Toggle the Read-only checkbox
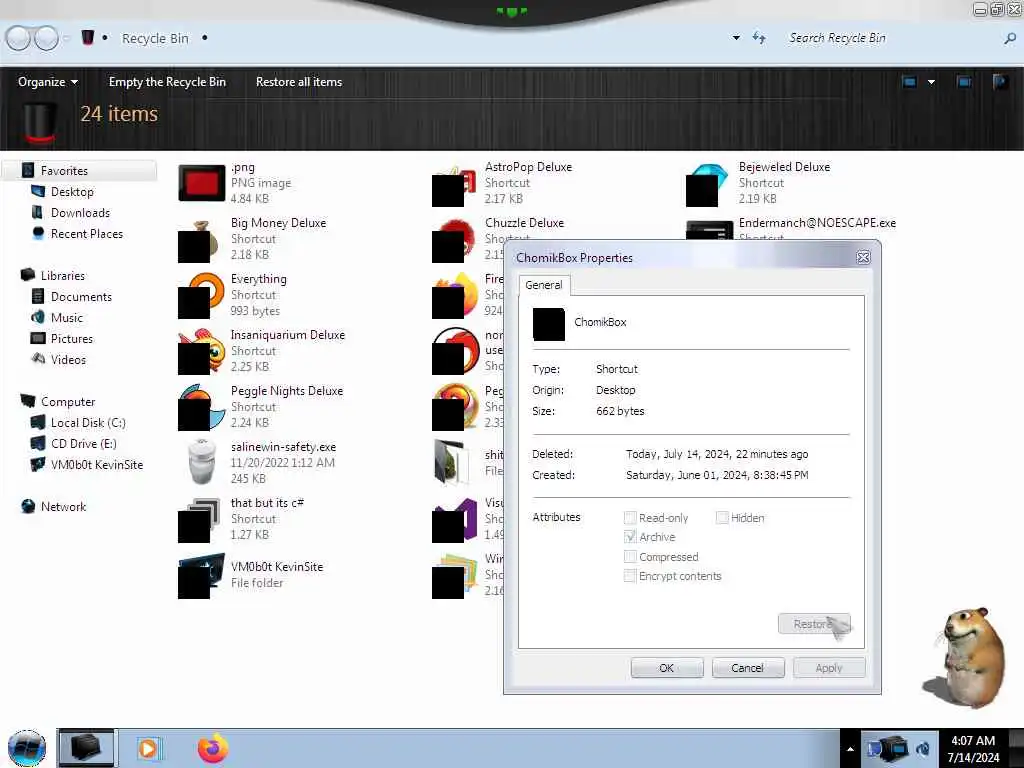 (x=630, y=518)
